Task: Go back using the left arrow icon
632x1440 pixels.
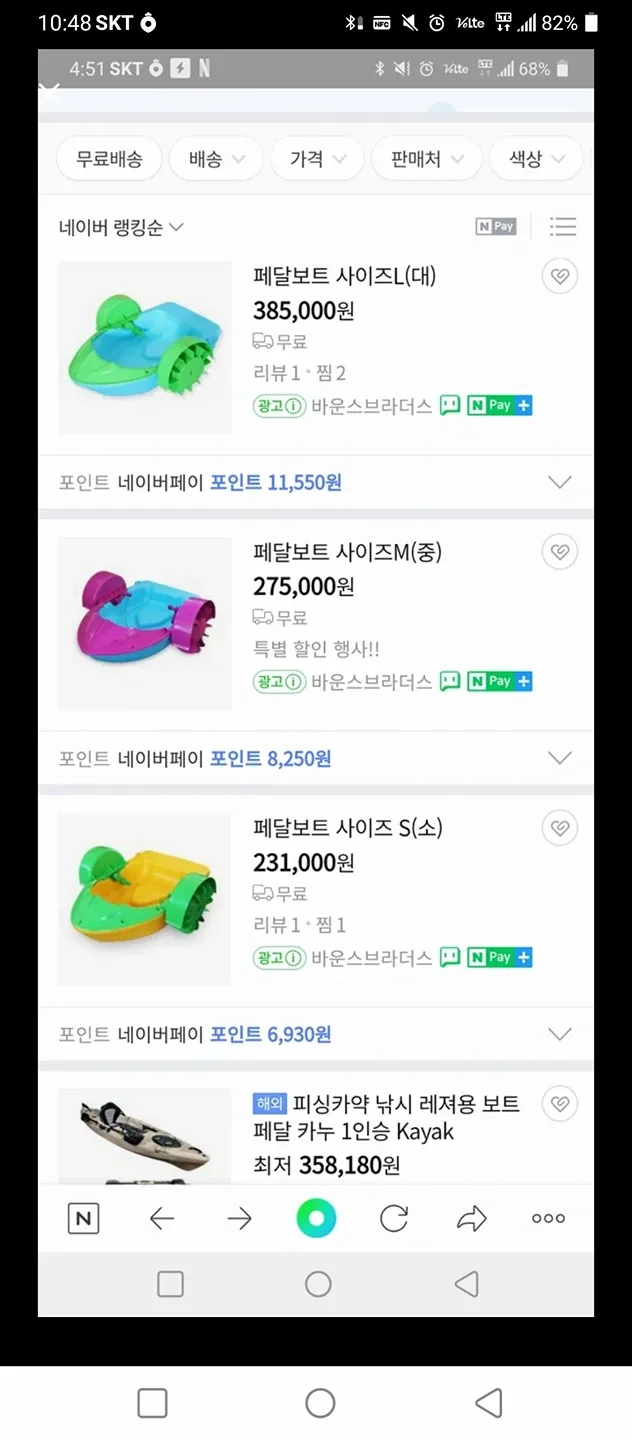Action: pos(161,1218)
